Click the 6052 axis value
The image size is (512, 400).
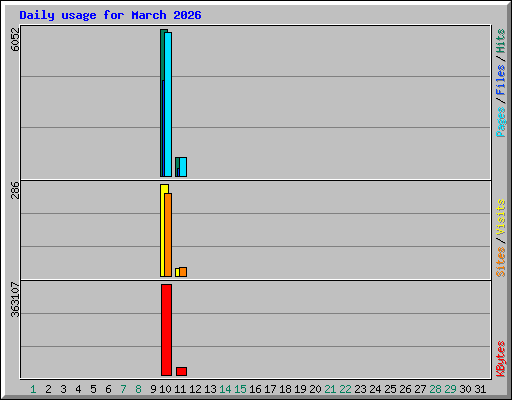(15, 39)
